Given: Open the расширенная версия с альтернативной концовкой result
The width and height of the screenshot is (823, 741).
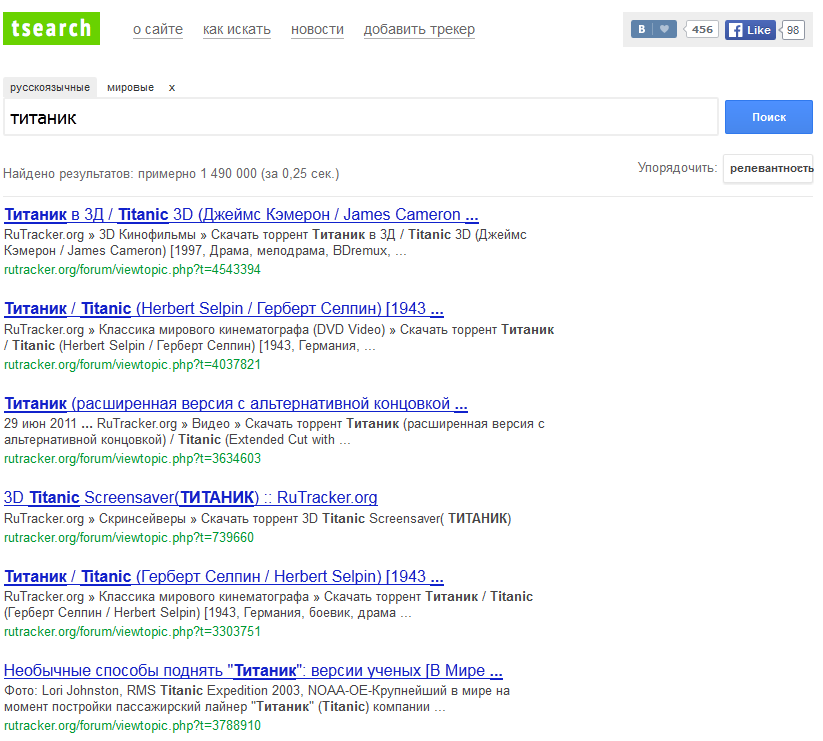Looking at the screenshot, I should tap(236, 404).
